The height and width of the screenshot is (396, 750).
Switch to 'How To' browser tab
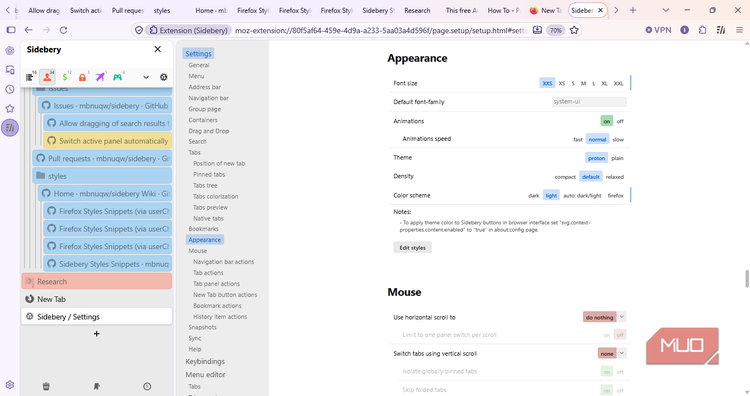tap(504, 10)
